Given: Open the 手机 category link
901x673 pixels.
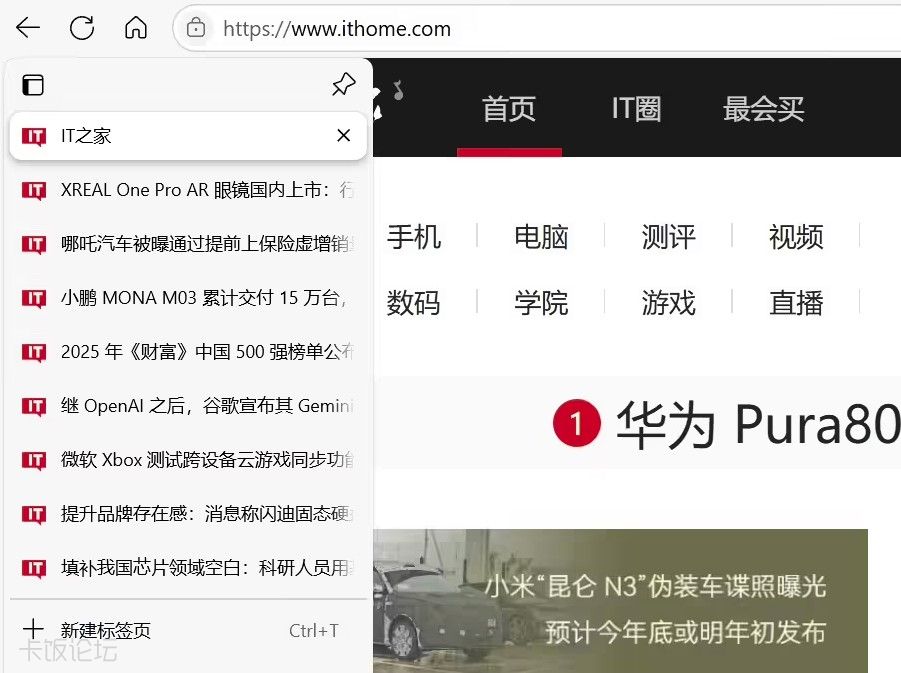Looking at the screenshot, I should pyautogui.click(x=414, y=237).
